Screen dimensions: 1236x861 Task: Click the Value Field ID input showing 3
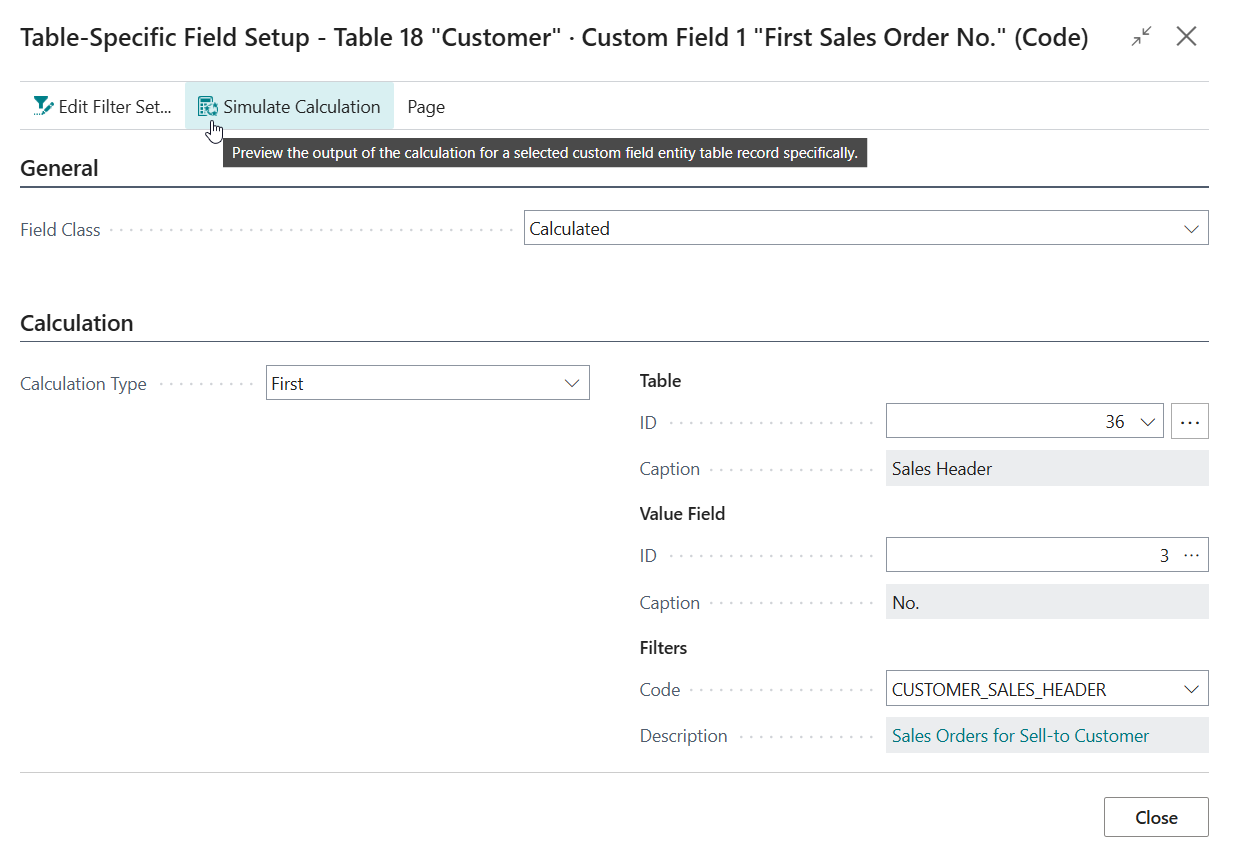(x=1030, y=555)
